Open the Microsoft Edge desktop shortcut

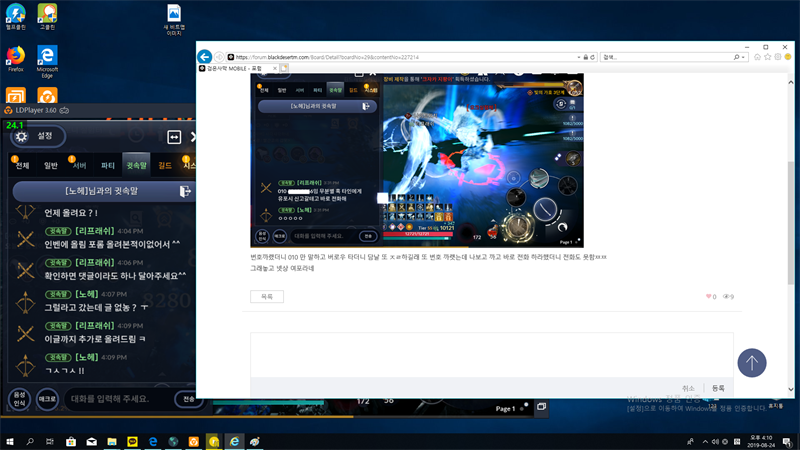tap(47, 62)
